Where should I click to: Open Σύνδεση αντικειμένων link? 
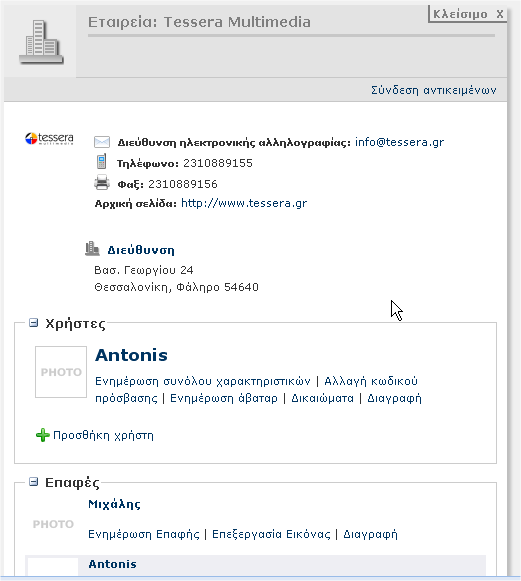tap(434, 90)
